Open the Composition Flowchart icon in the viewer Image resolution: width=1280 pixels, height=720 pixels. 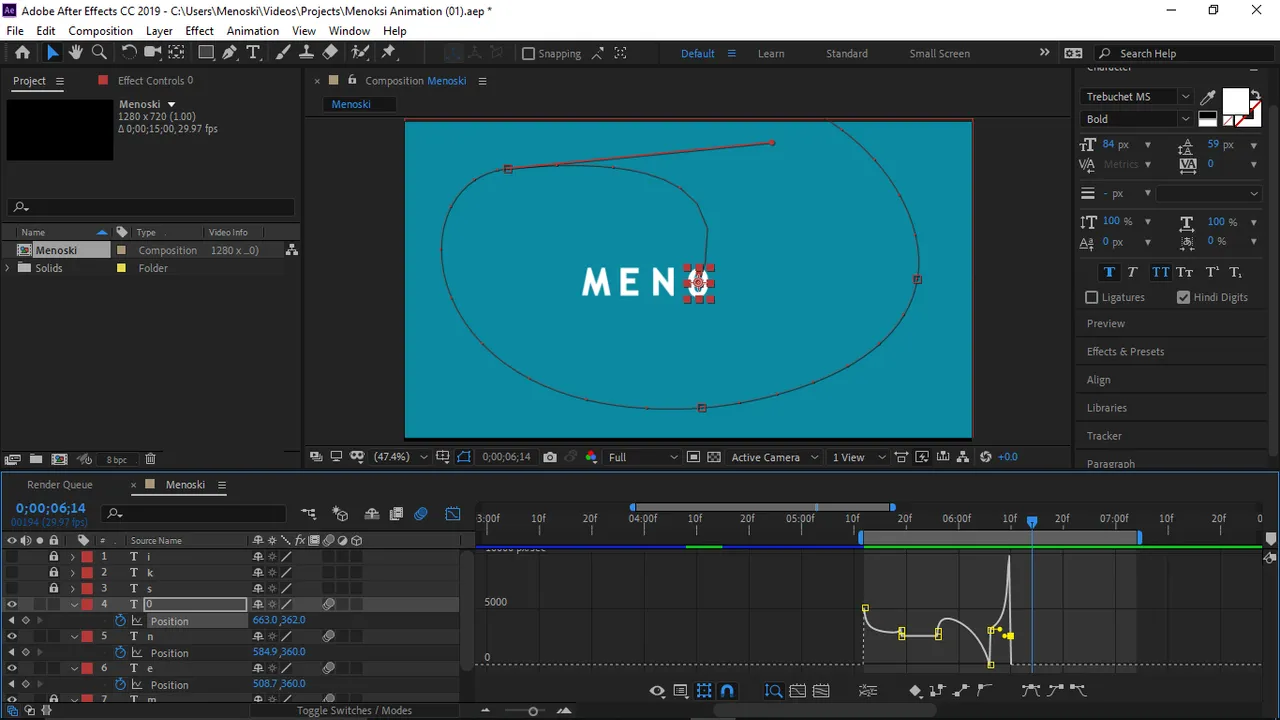963,457
